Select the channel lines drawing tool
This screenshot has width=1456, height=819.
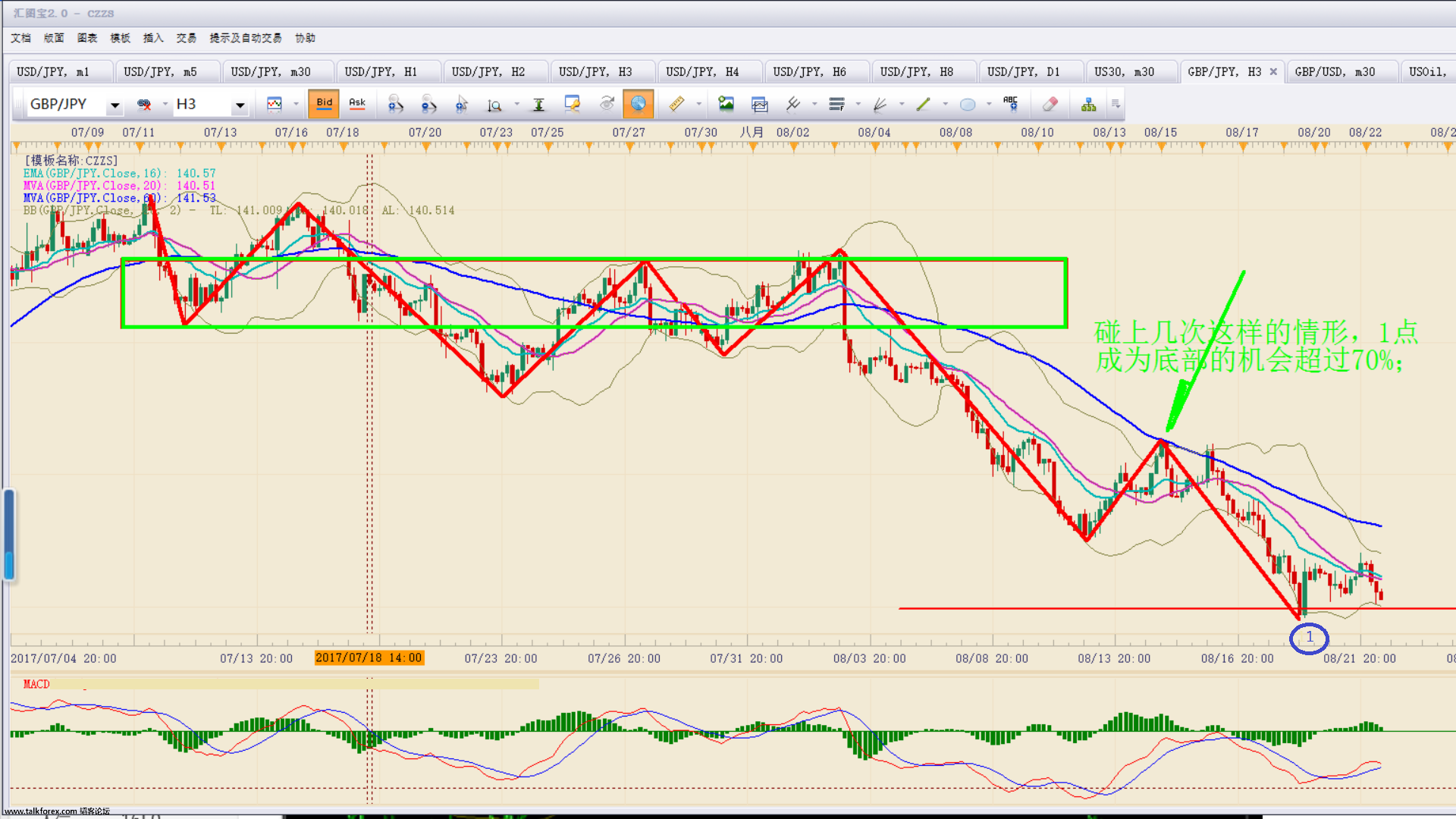(x=792, y=105)
